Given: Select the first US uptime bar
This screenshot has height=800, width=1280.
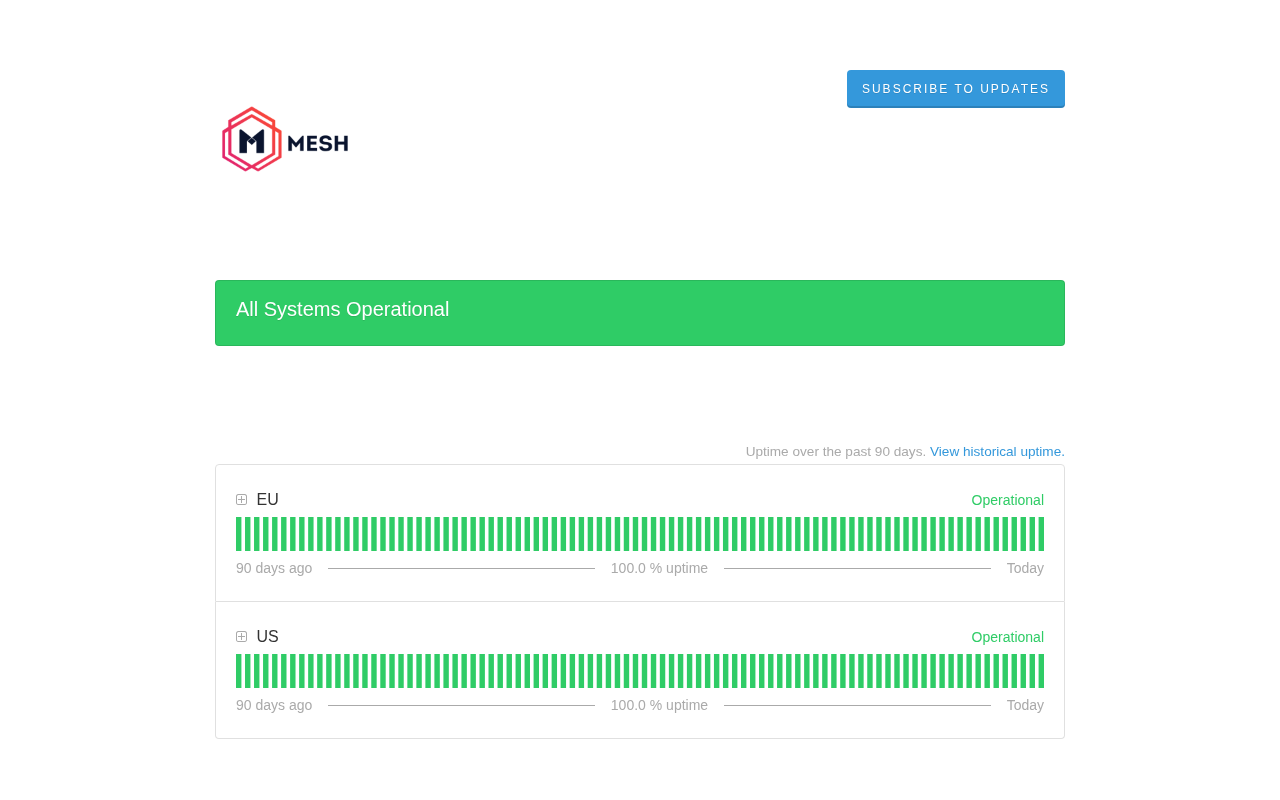Looking at the screenshot, I should [239, 671].
